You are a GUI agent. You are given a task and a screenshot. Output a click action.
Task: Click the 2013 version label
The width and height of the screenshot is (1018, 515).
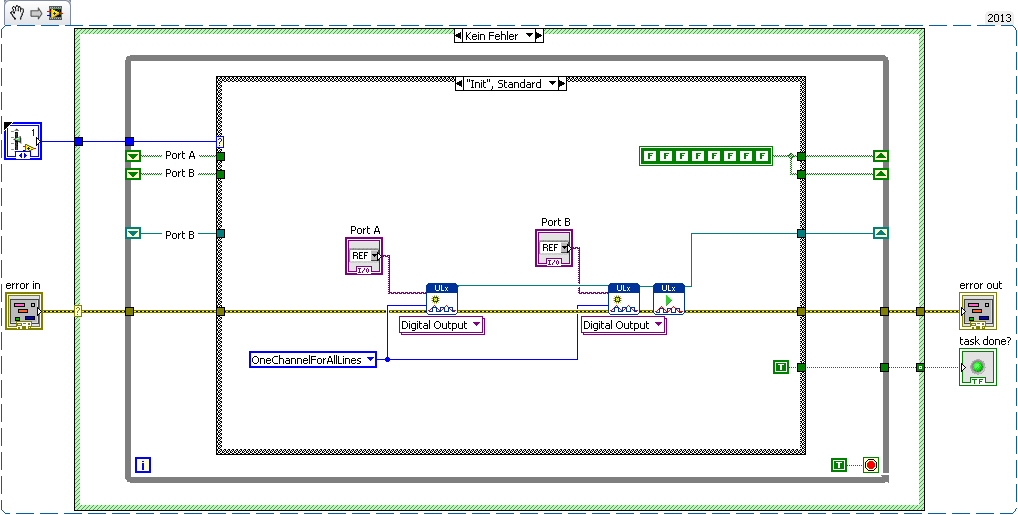point(999,18)
